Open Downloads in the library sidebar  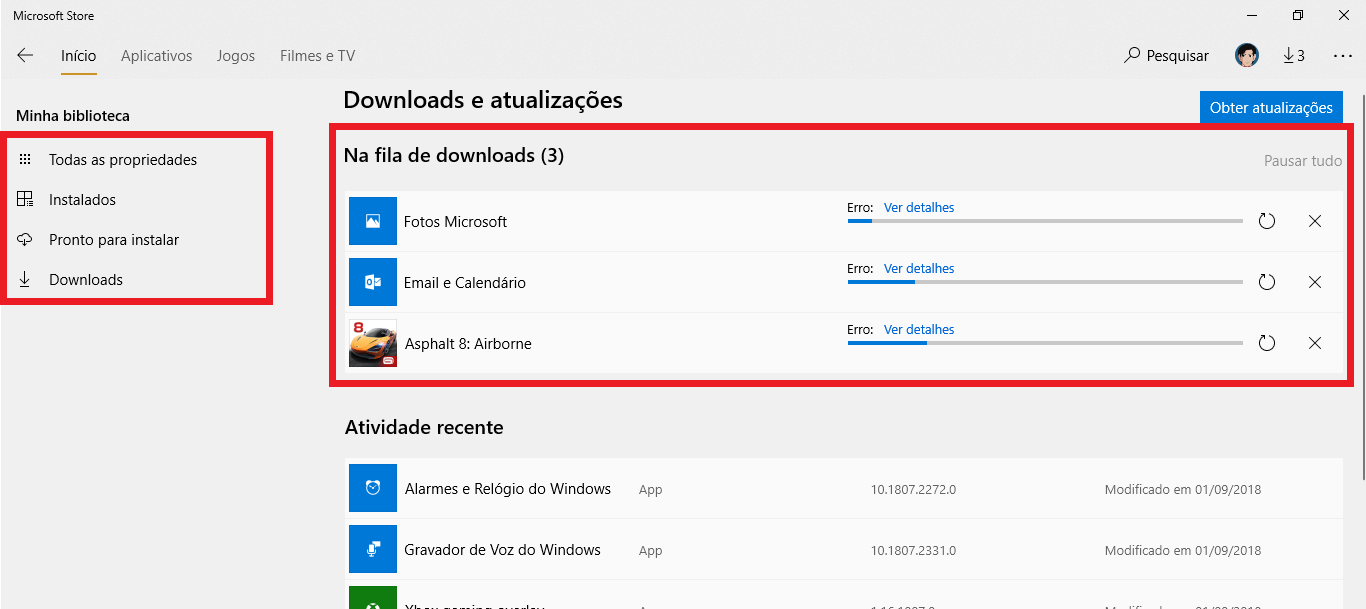[86, 280]
